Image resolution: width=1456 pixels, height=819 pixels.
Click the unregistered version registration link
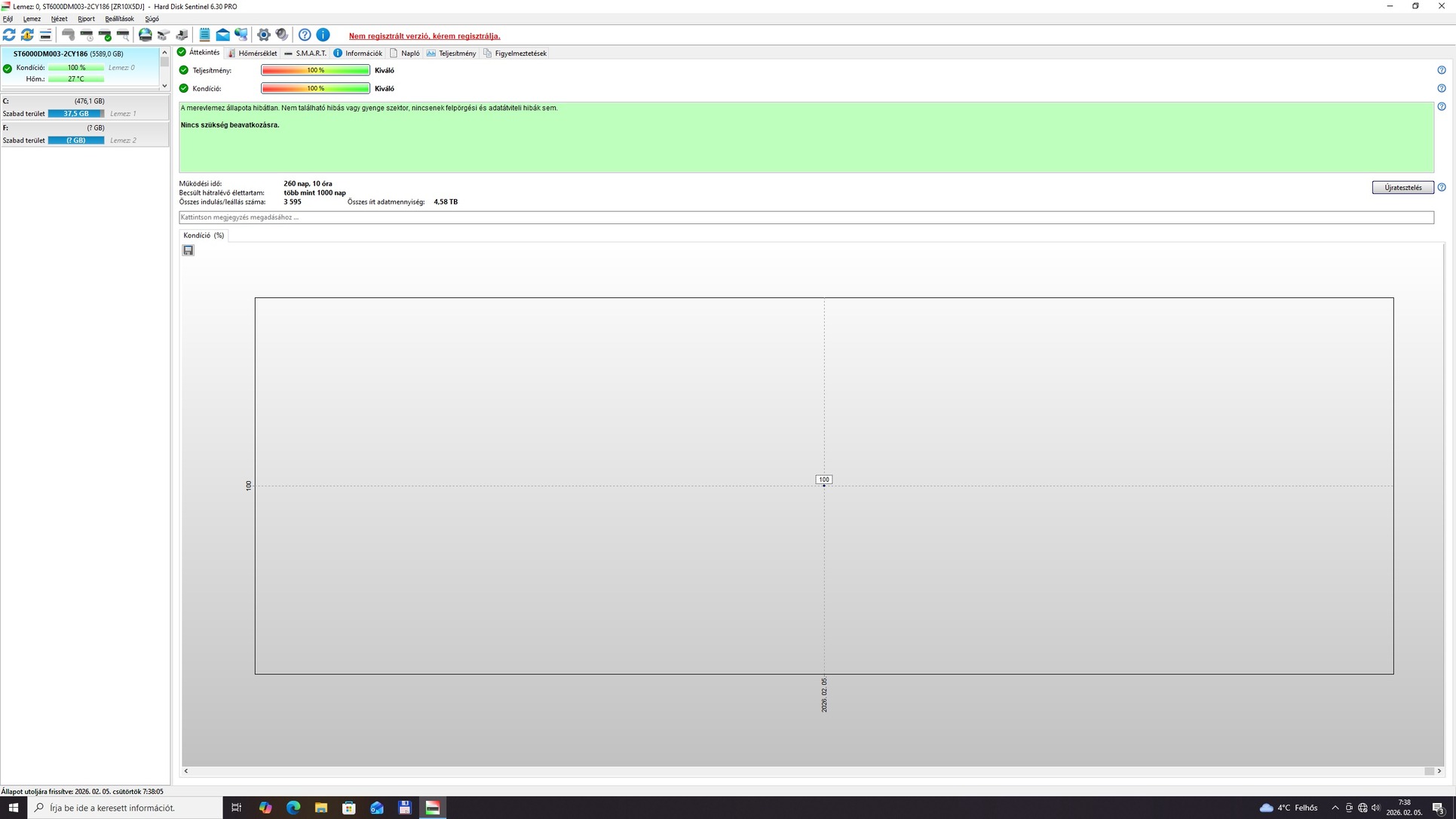[424, 36]
